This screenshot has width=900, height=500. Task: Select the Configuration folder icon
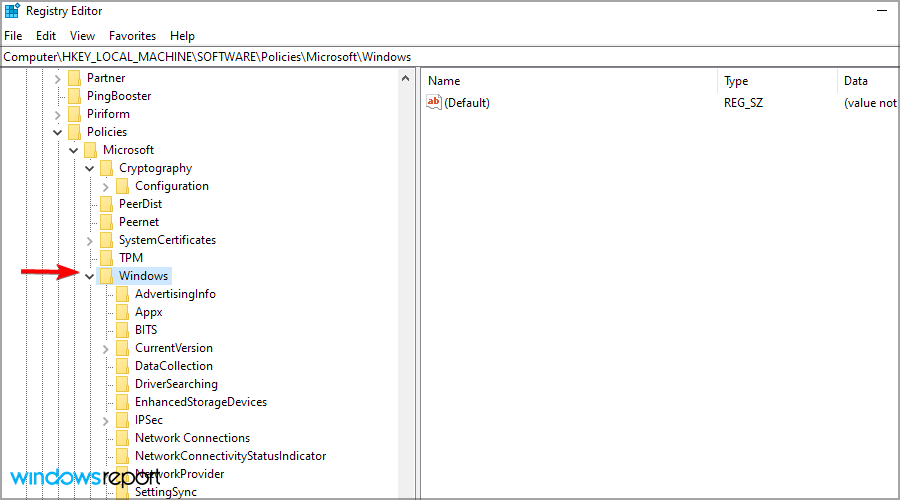[123, 185]
